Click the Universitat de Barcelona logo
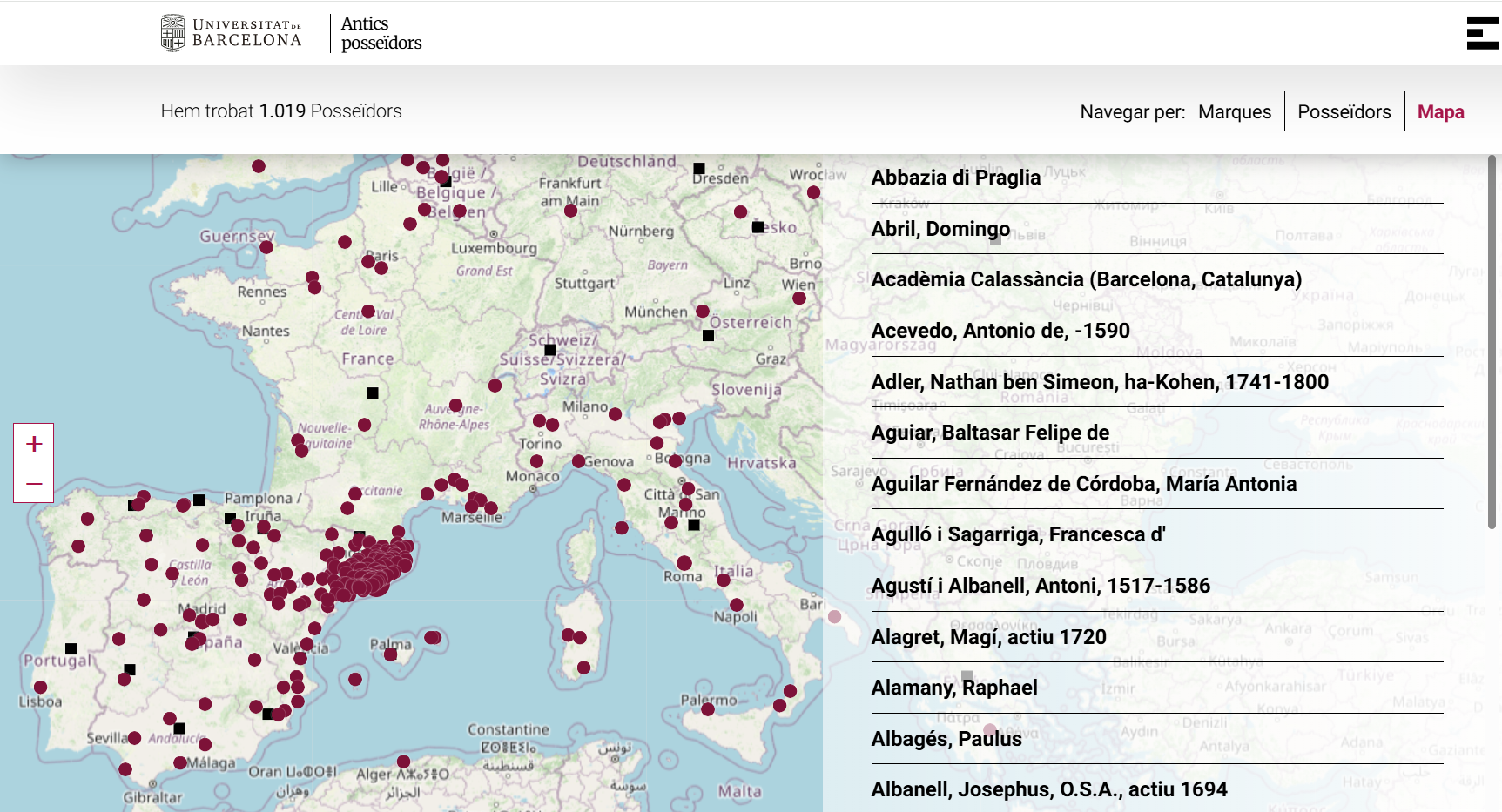Viewport: 1502px width, 812px height. (x=232, y=33)
